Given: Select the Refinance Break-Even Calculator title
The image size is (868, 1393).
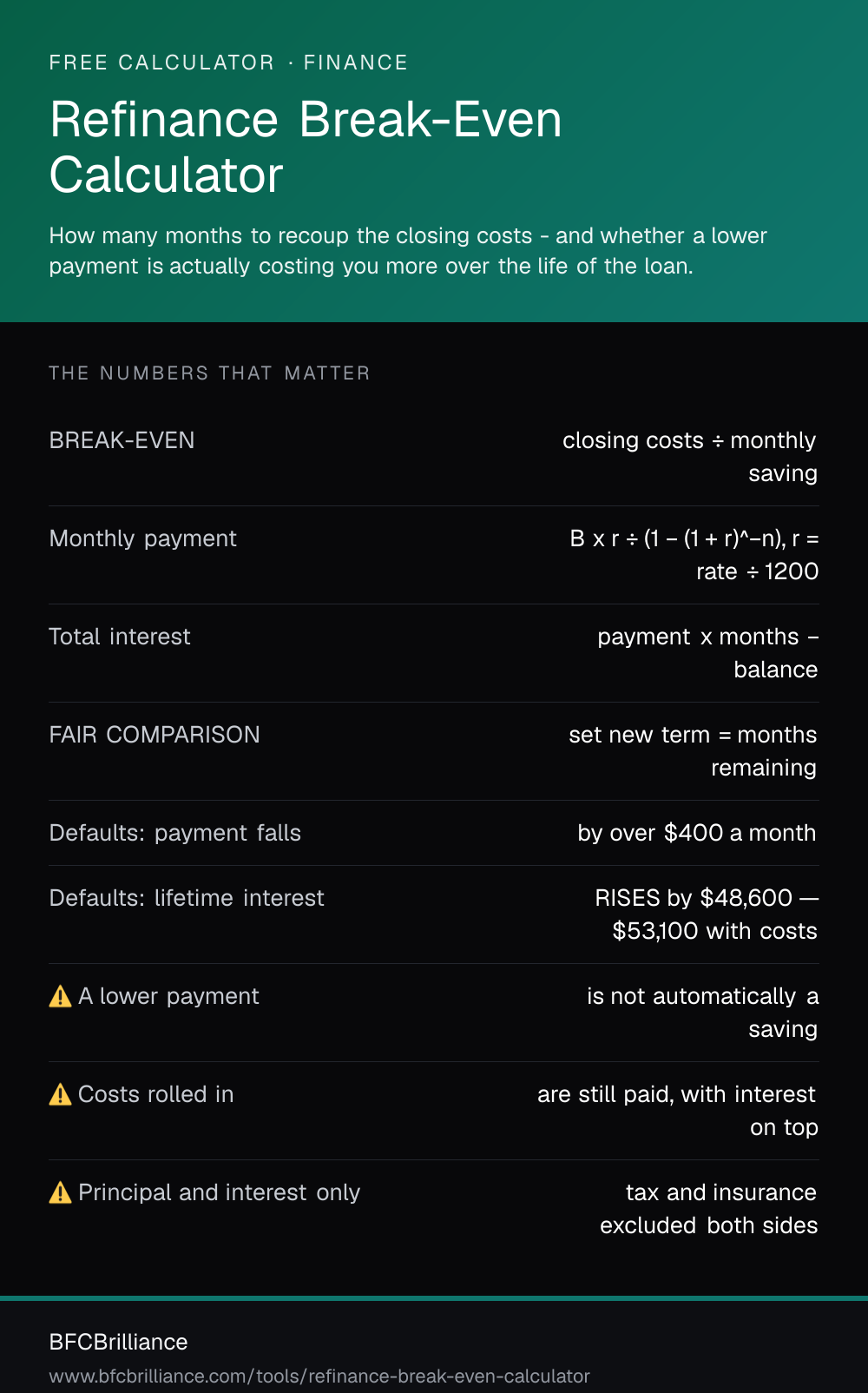Looking at the screenshot, I should click(x=306, y=147).
